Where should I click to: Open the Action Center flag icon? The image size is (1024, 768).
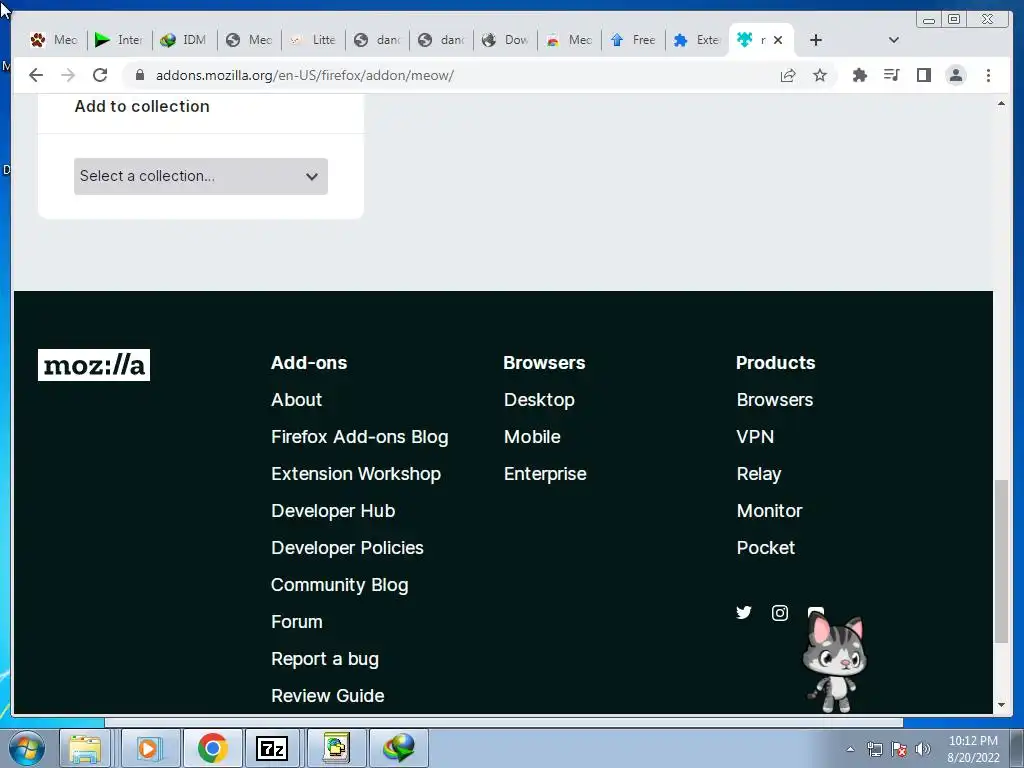899,749
